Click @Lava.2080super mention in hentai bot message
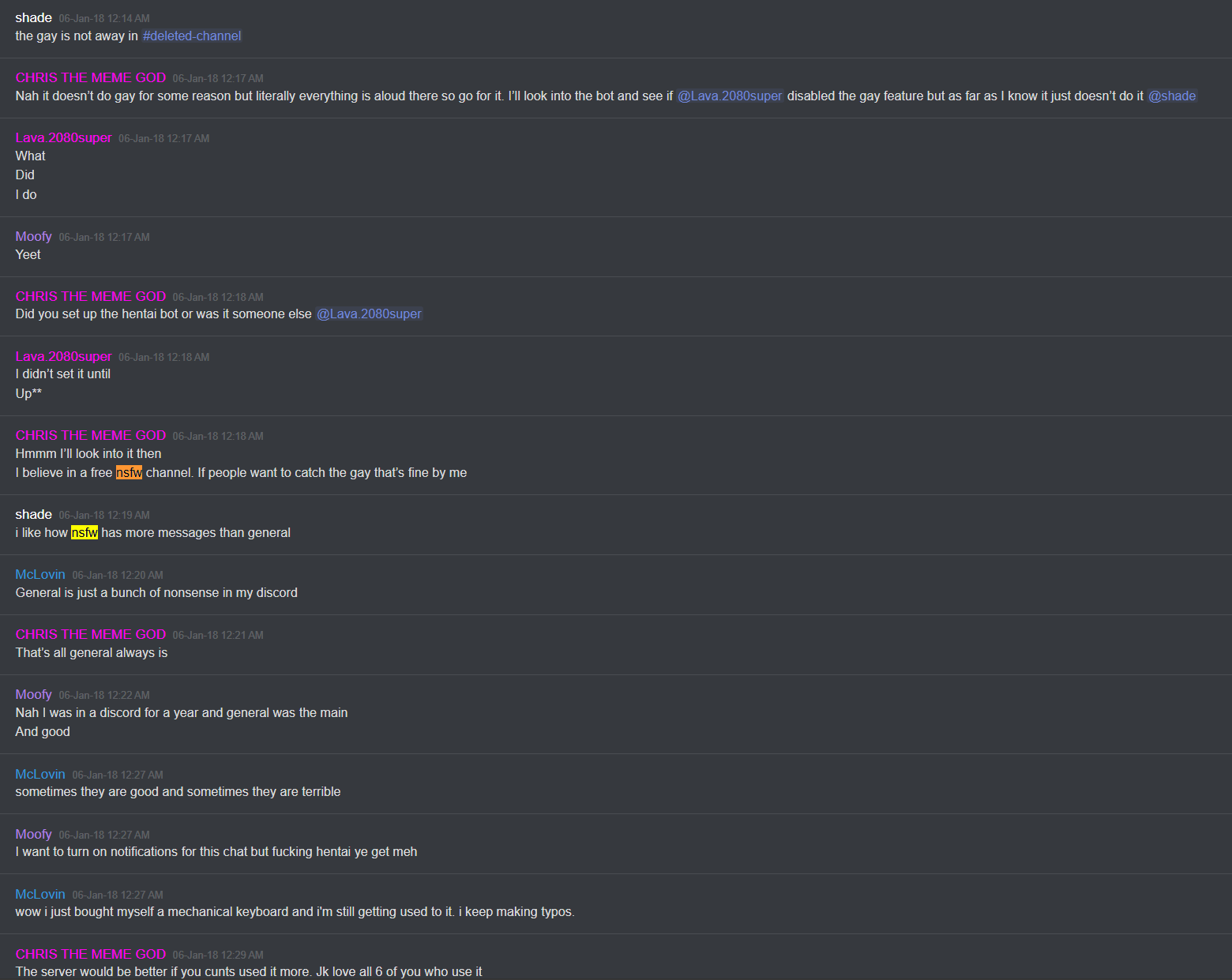 [x=370, y=314]
